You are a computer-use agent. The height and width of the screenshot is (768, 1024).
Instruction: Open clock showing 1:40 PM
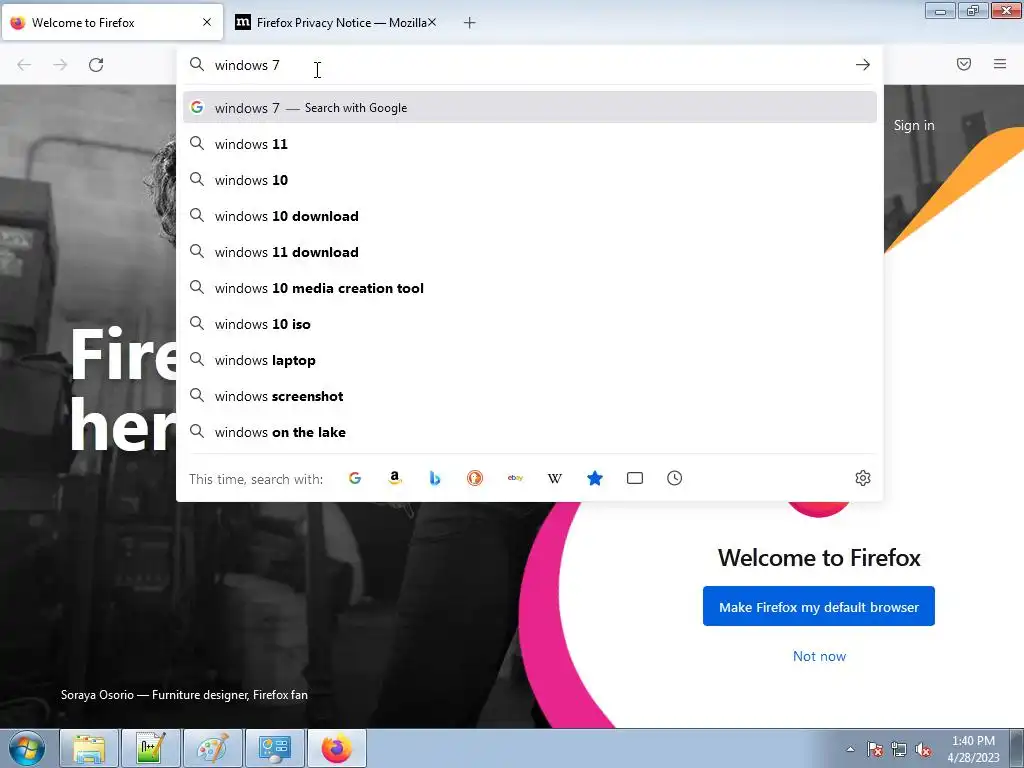(973, 749)
